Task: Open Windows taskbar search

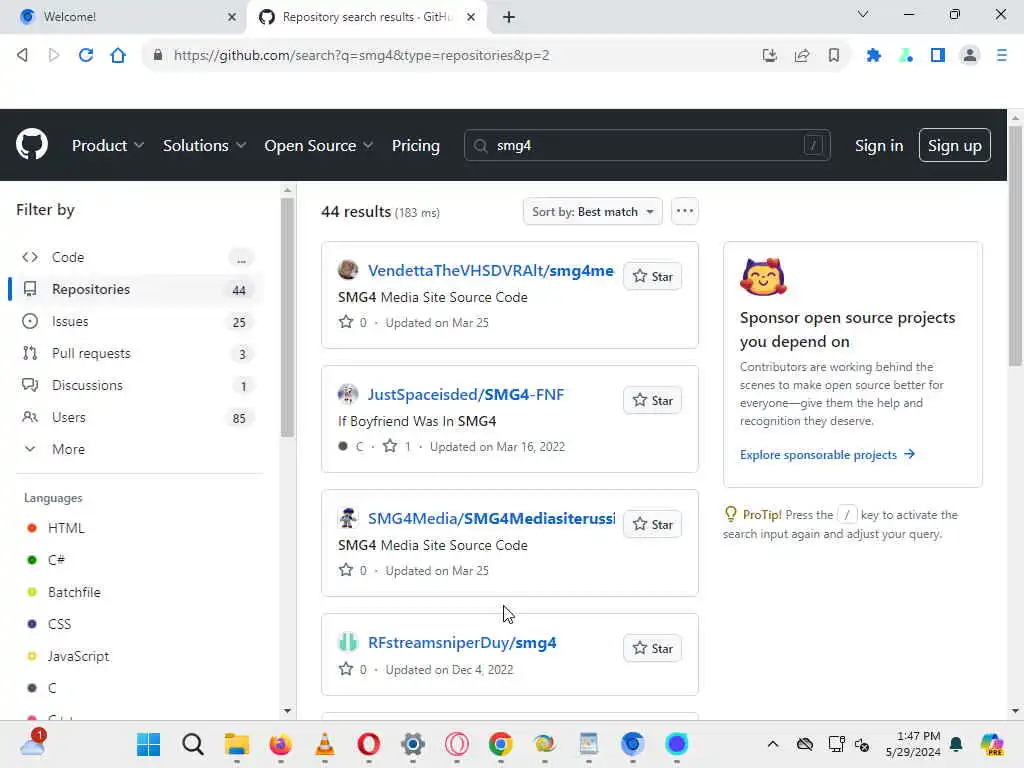Action: click(x=193, y=744)
